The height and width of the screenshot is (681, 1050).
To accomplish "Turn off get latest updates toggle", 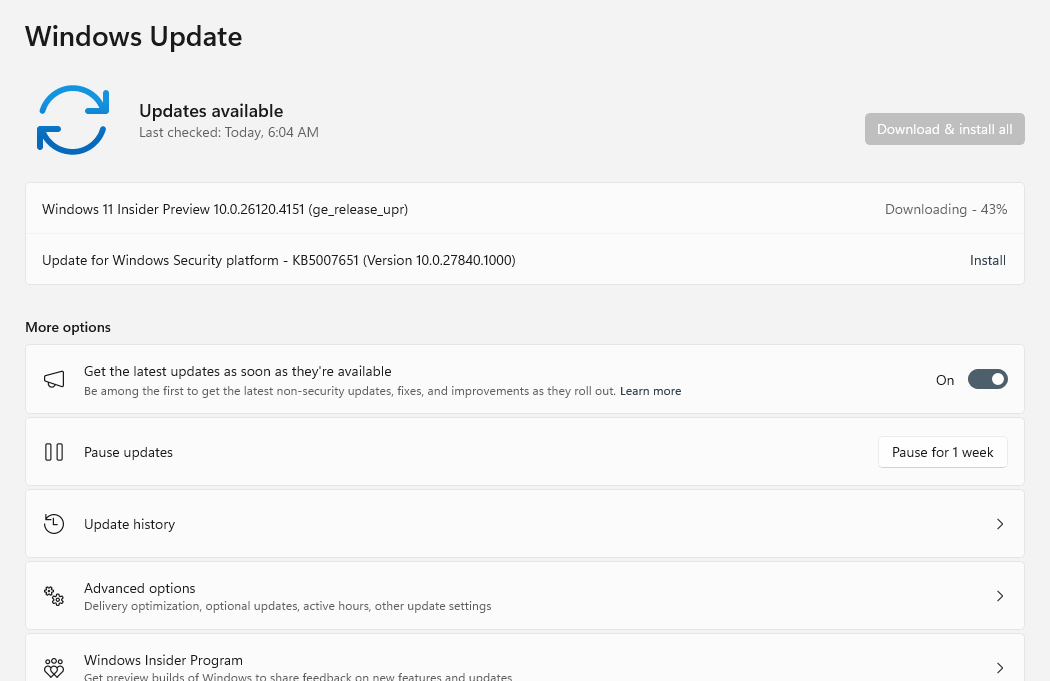I will point(987,380).
